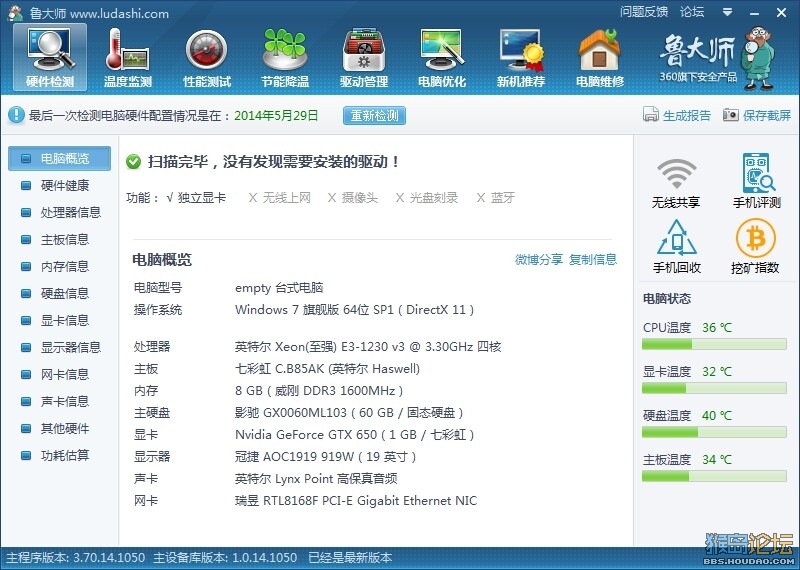
Task: Click 复制信息 copy info link
Action: 593,259
